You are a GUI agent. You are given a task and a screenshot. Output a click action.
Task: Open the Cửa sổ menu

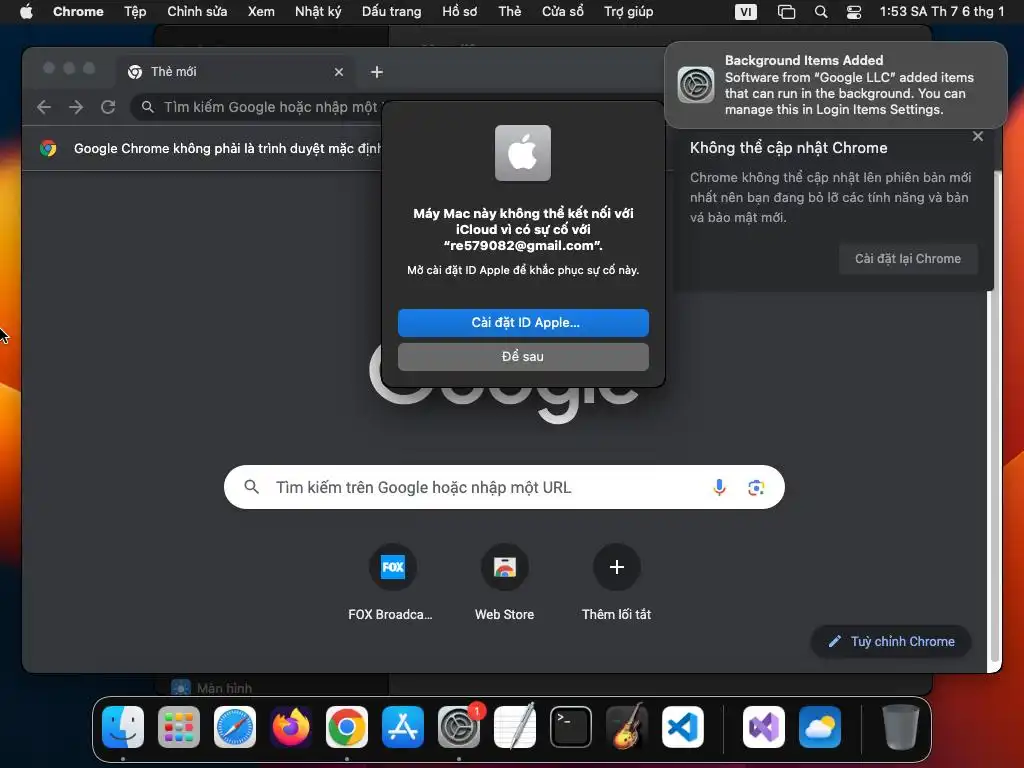pos(563,11)
